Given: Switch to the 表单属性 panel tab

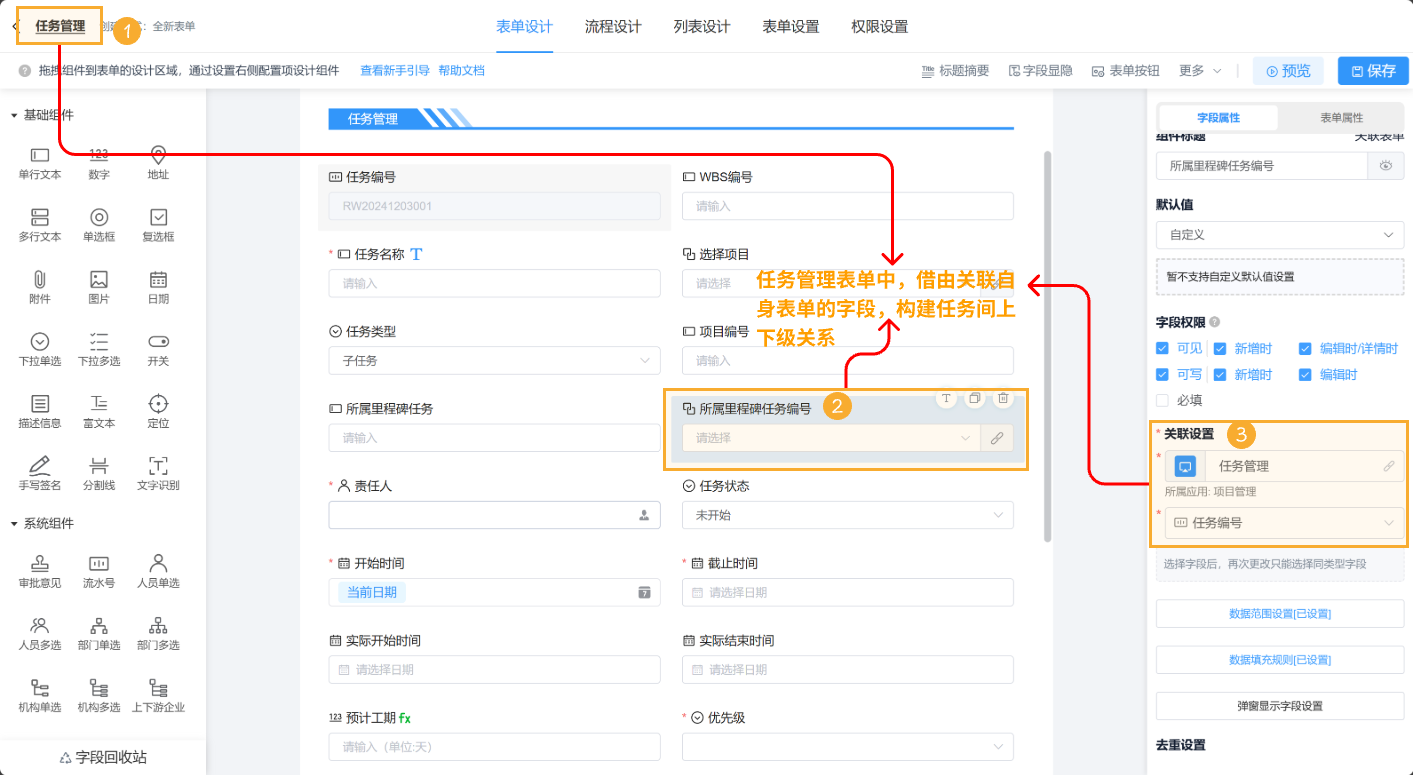Looking at the screenshot, I should pyautogui.click(x=1342, y=117).
